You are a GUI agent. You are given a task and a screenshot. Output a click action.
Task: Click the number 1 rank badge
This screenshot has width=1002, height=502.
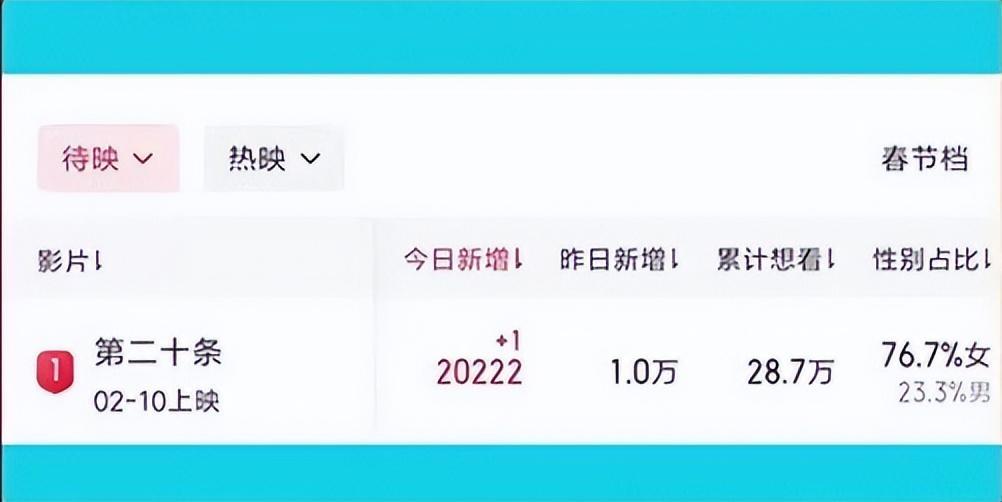point(56,372)
